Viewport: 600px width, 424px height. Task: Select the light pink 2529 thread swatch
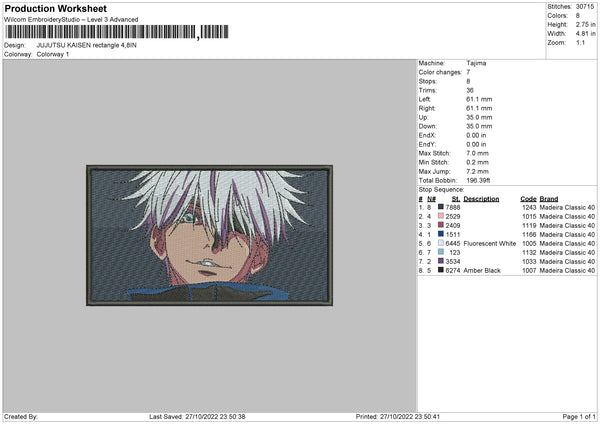coord(441,216)
